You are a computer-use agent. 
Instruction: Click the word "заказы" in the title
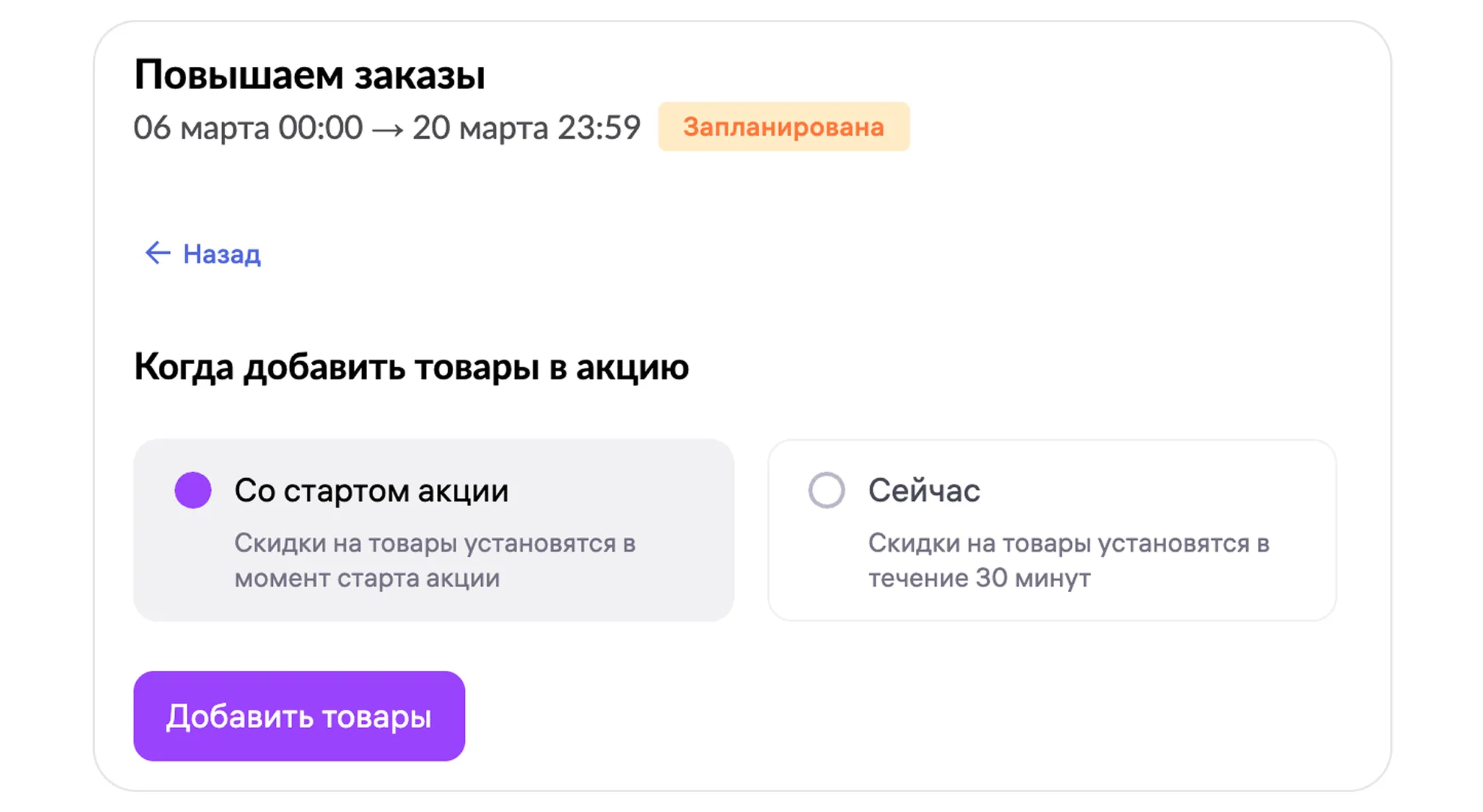419,75
